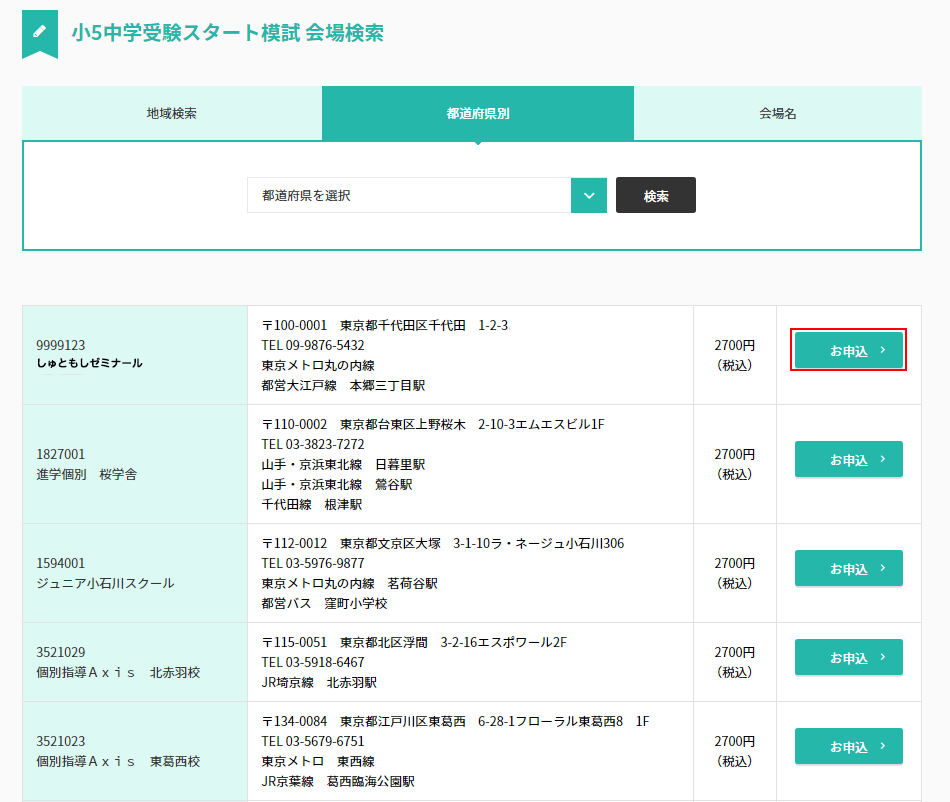This screenshot has width=950, height=802.
Task: Click the ジュニア小石川スクール venue name cell
Action: coord(105,583)
